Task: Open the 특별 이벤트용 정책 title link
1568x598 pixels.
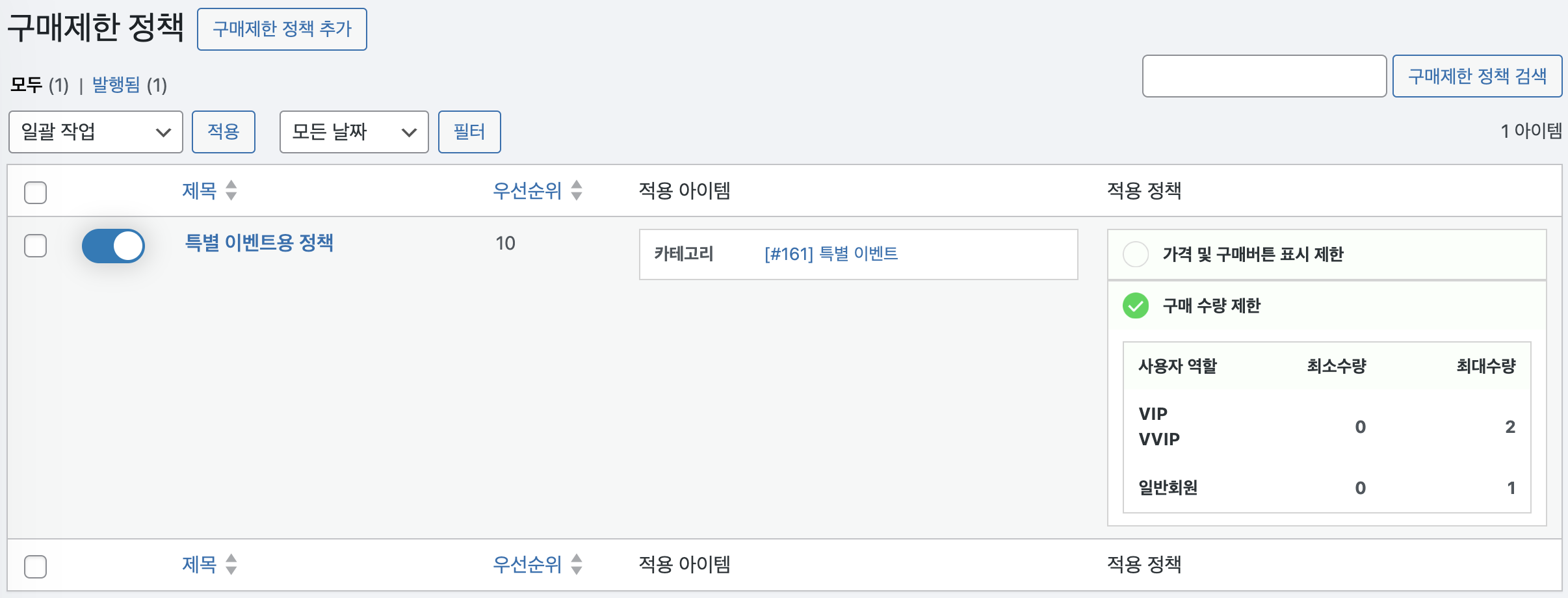Action: click(x=259, y=242)
